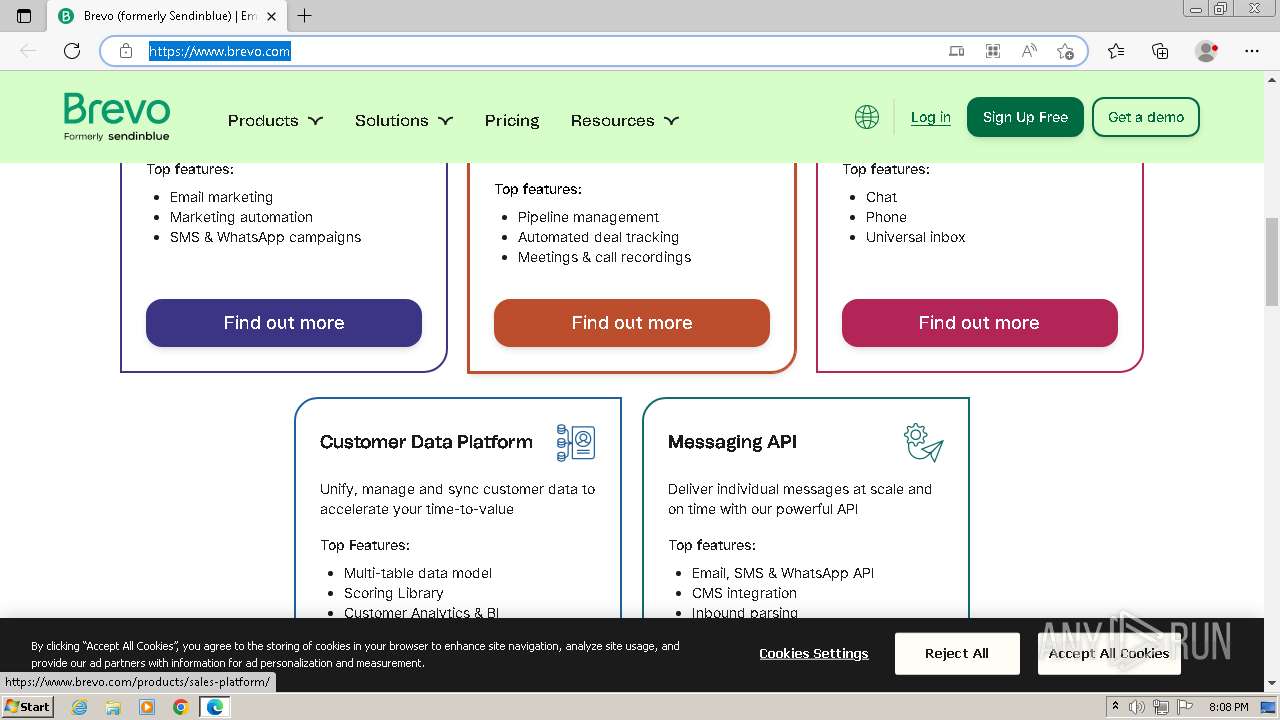Click Accept All Cookies
This screenshot has width=1280, height=720.
1109,653
